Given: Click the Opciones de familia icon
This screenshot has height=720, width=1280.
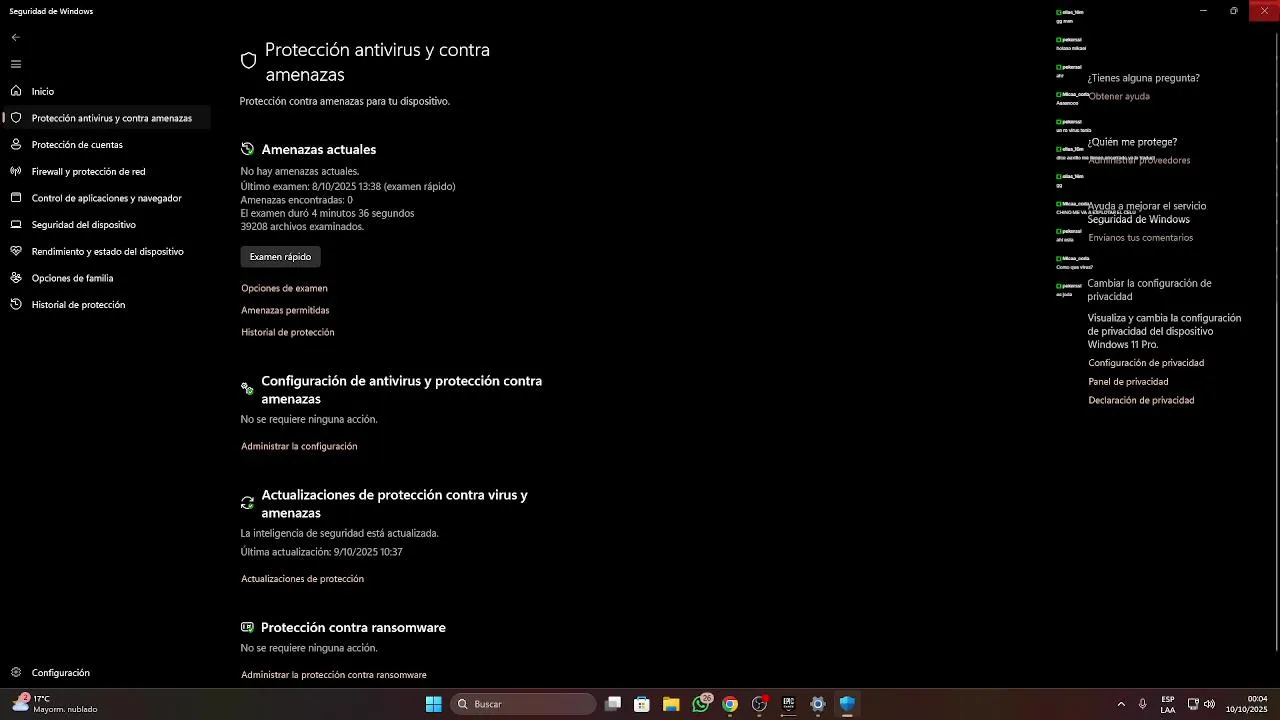Looking at the screenshot, I should pos(15,278).
